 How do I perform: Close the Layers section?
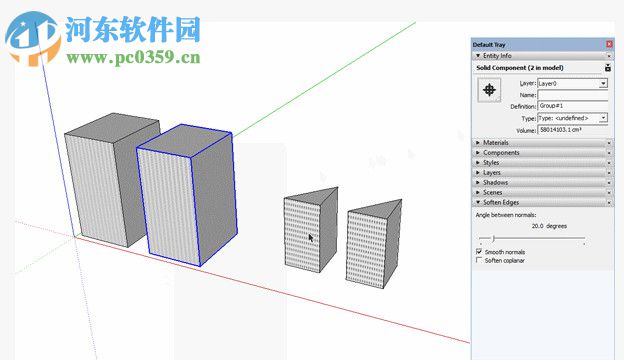[x=609, y=173]
